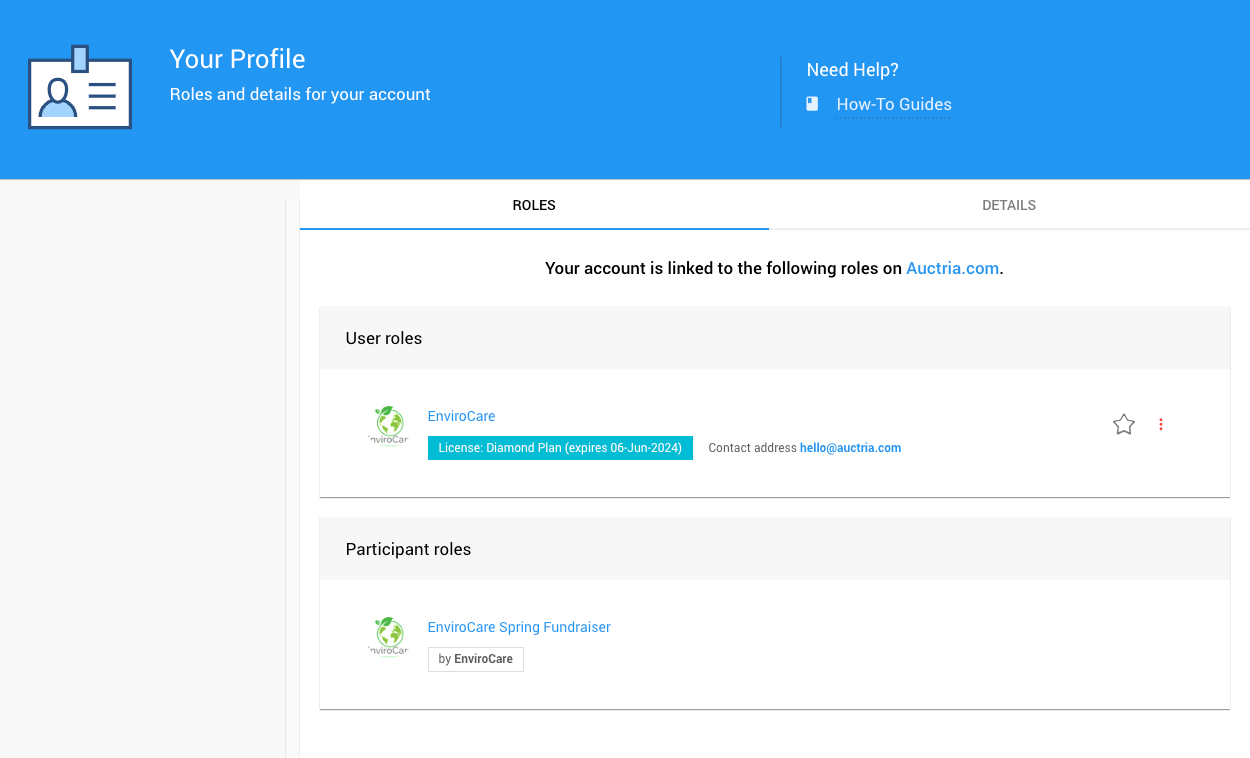
Task: Follow the Auctria.com link
Action: click(x=952, y=268)
